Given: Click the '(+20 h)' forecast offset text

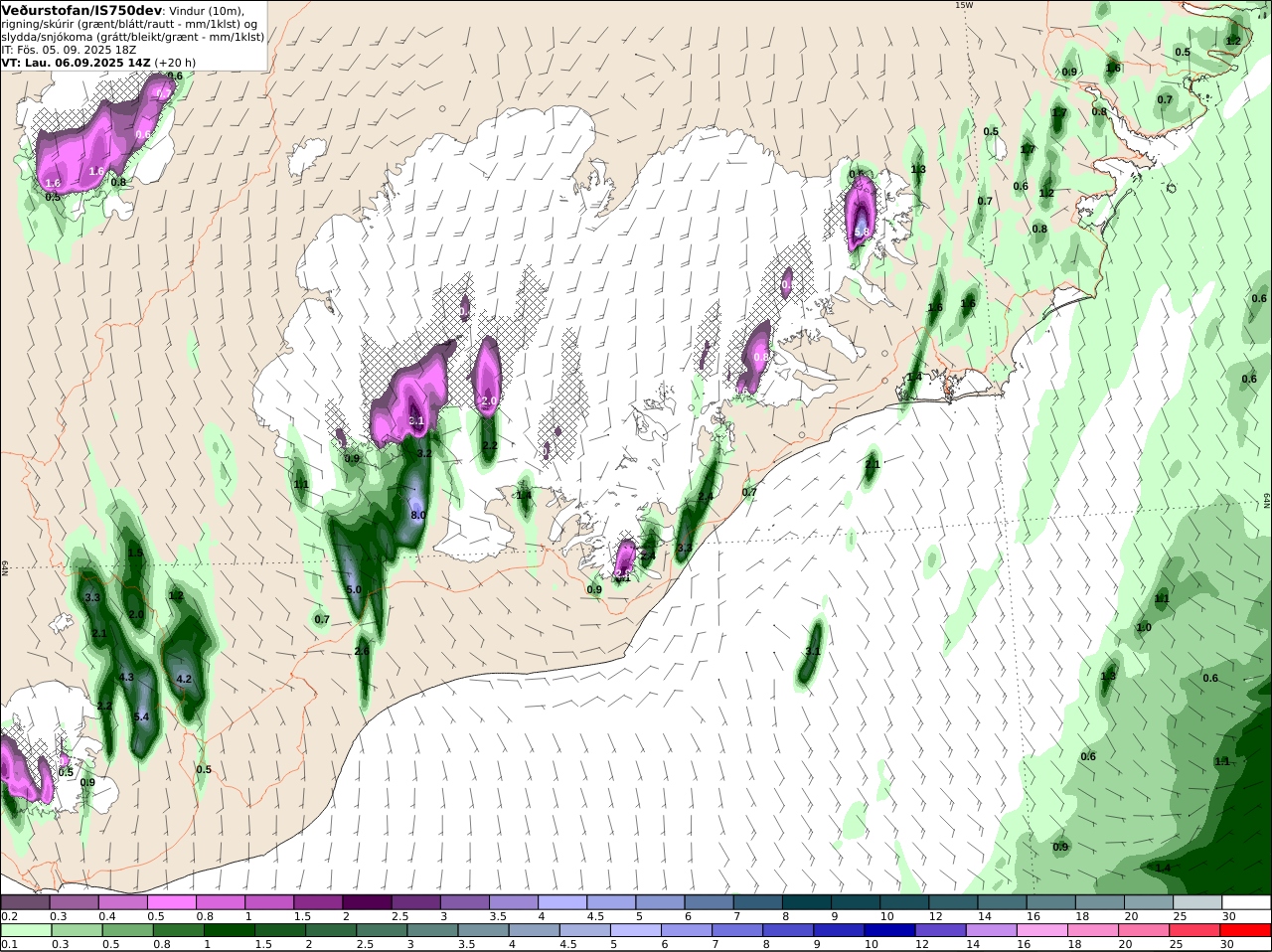Looking at the screenshot, I should pos(176,62).
